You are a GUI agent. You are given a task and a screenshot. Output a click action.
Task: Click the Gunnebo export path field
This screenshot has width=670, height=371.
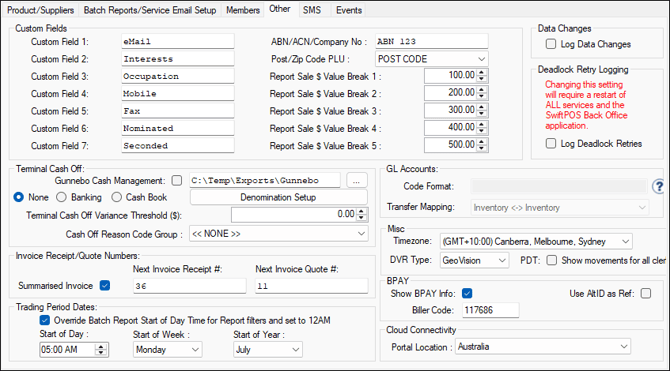(x=265, y=180)
